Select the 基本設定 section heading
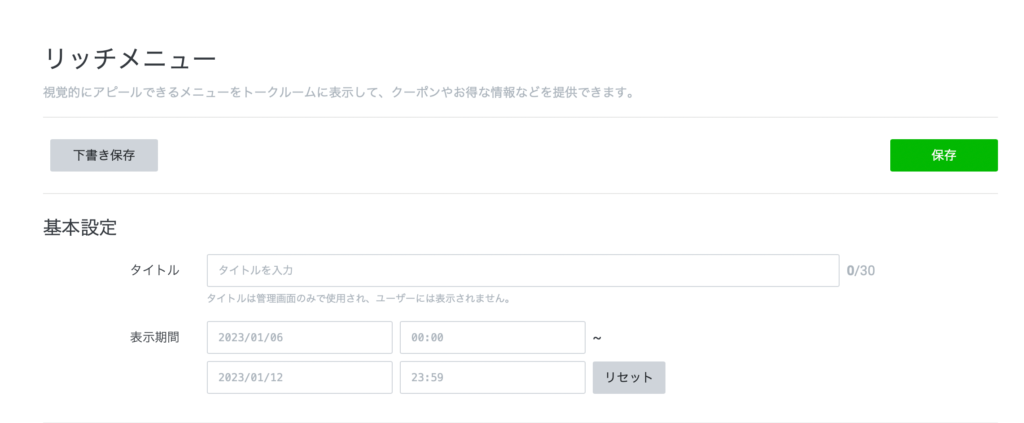Viewport: 1024px width, 423px height. (80, 227)
